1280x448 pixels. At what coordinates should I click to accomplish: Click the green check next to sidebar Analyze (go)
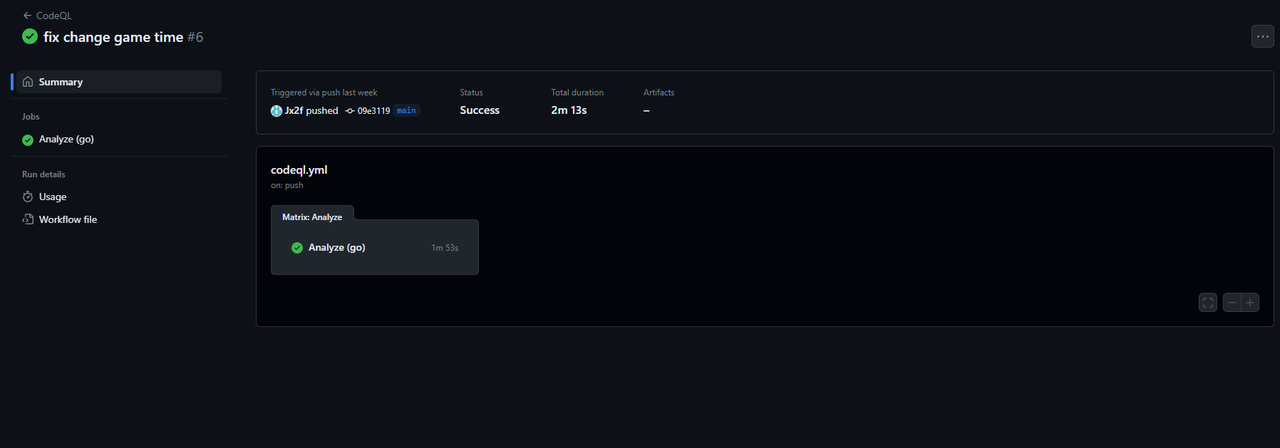(x=28, y=139)
